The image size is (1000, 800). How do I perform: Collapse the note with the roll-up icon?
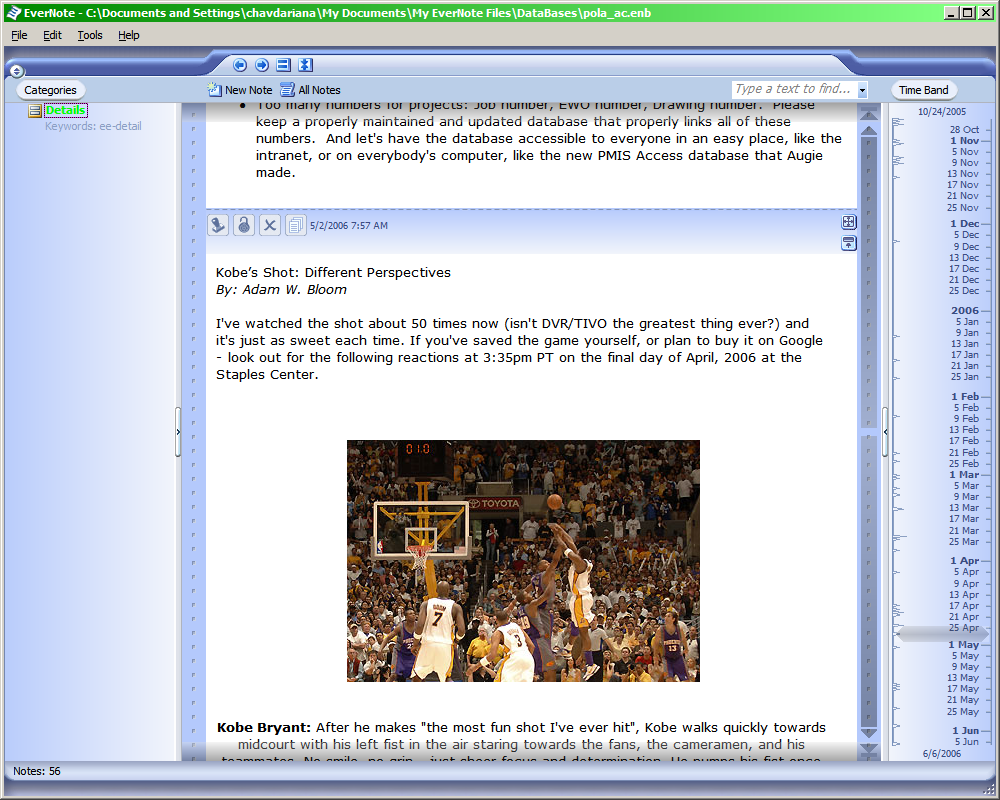tap(849, 243)
